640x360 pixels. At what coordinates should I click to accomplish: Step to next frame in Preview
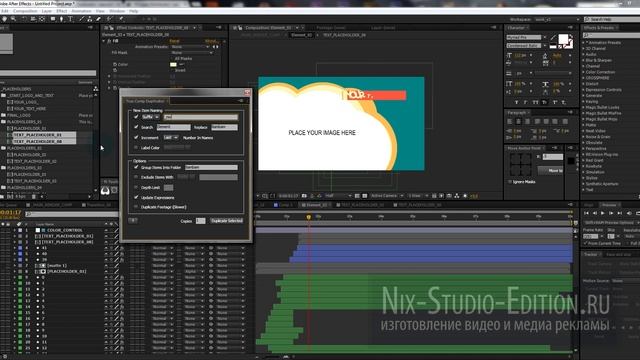611,213
